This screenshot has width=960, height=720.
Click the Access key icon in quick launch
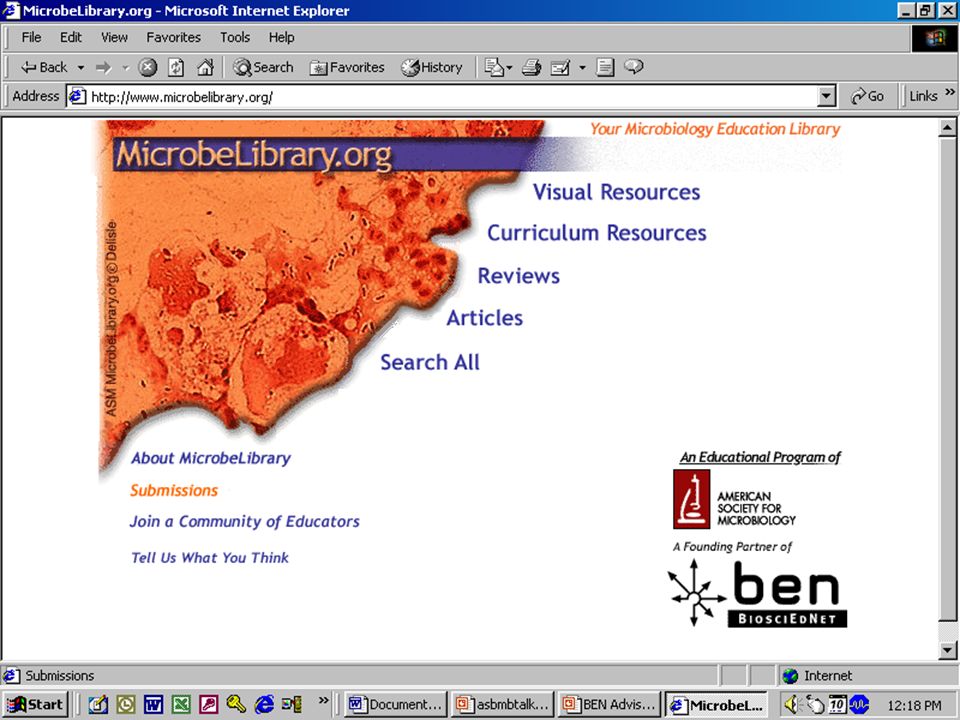click(x=208, y=705)
